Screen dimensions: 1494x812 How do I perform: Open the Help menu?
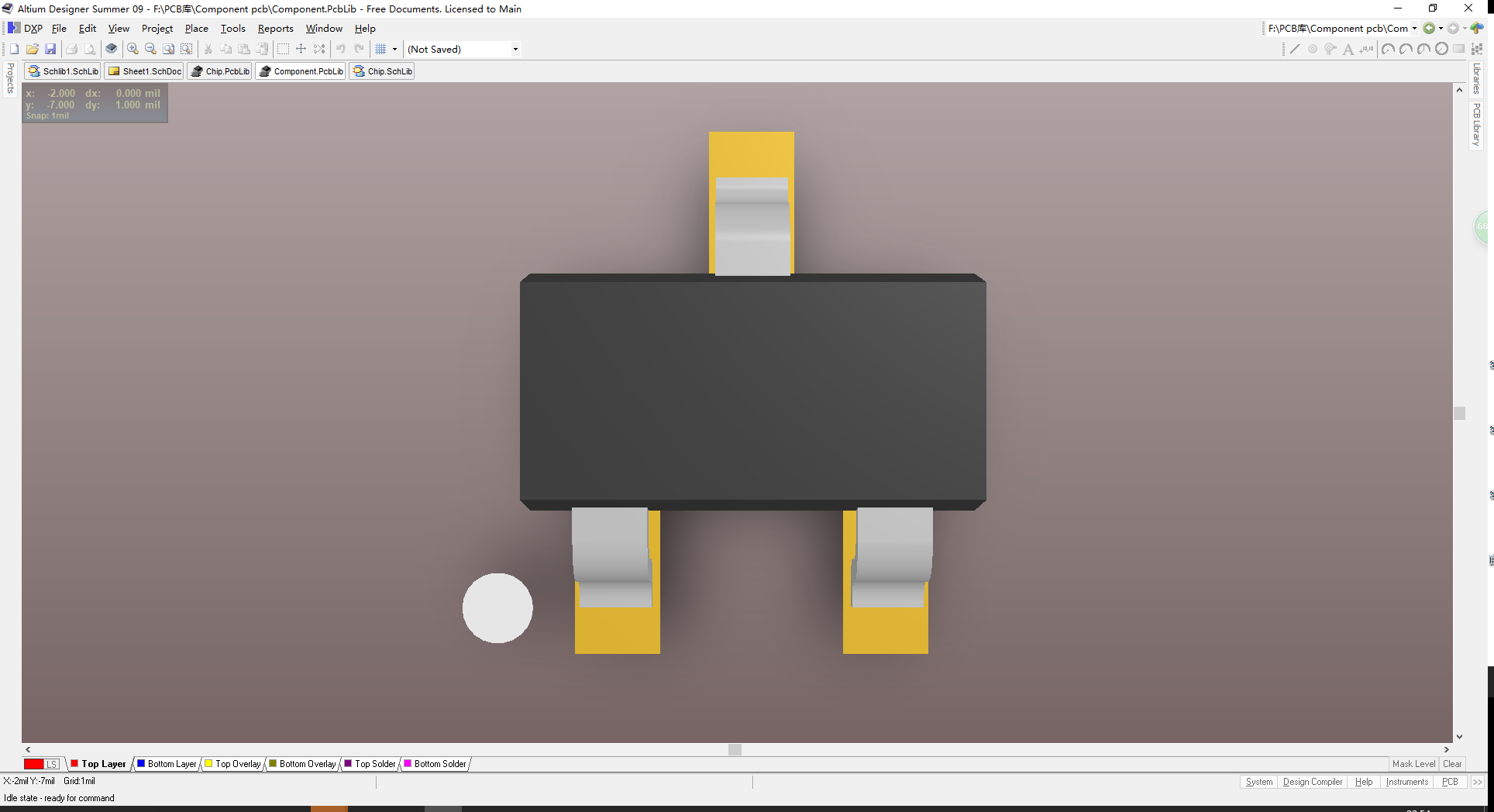tap(365, 29)
